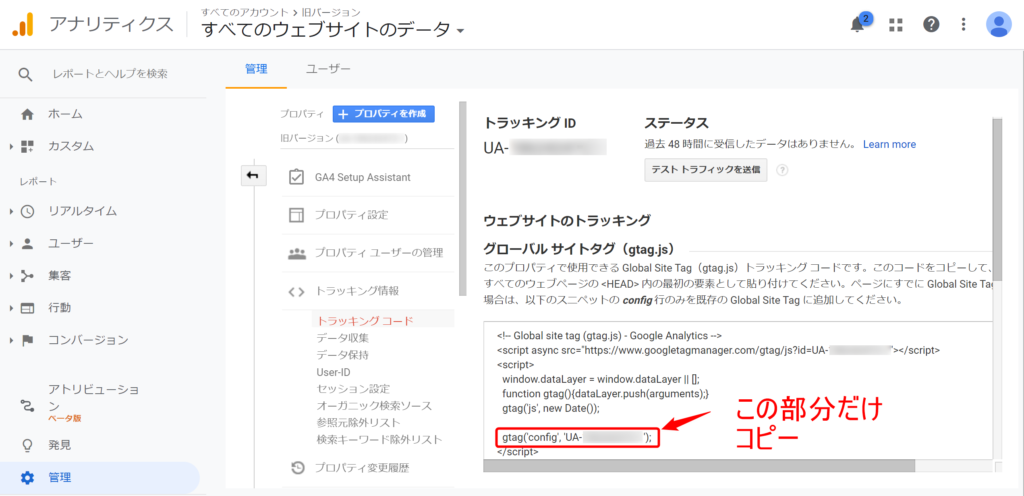Click the Acquisition branching icon
Viewport: 1024px width, 496px height.
pyautogui.click(x=27, y=276)
